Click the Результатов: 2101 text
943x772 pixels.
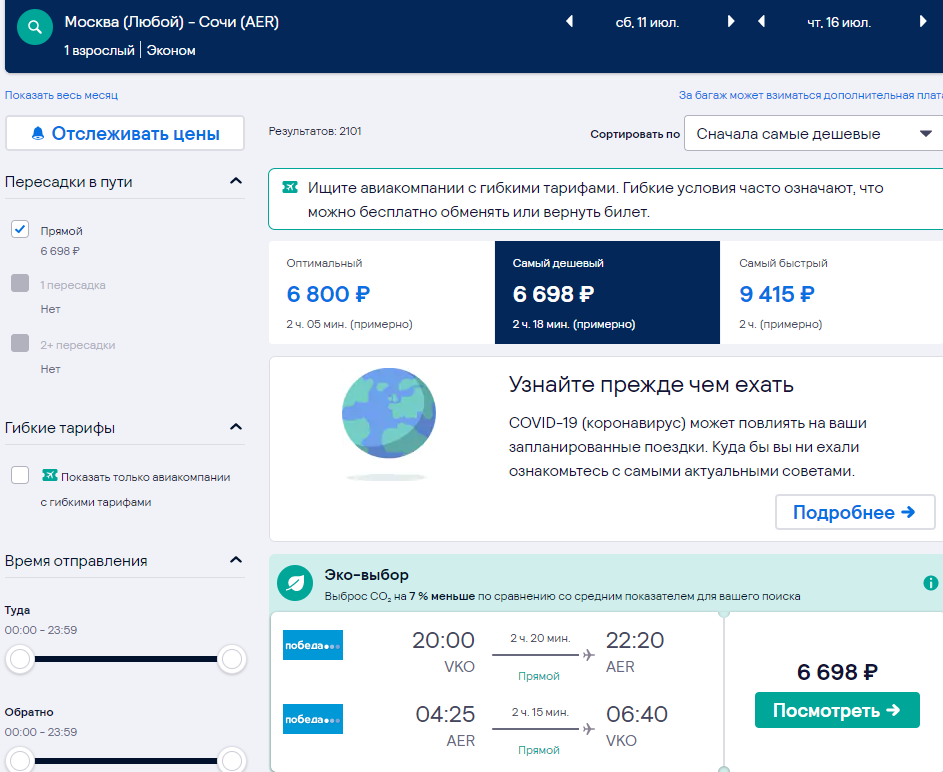click(315, 131)
